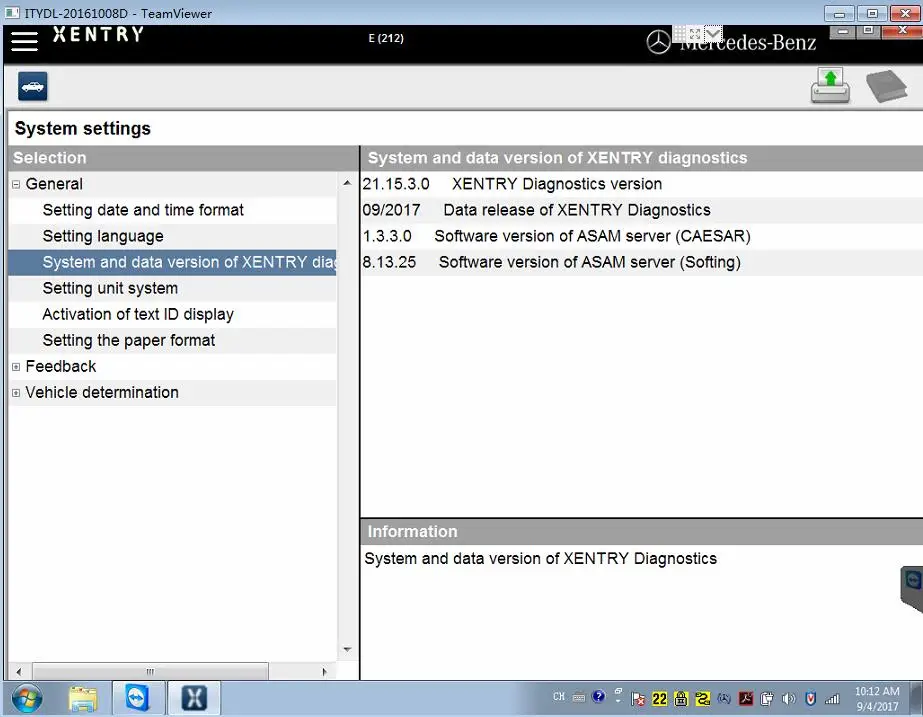Viewport: 923px width, 717px height.
Task: Select Setting language
Action: click(x=172, y=236)
